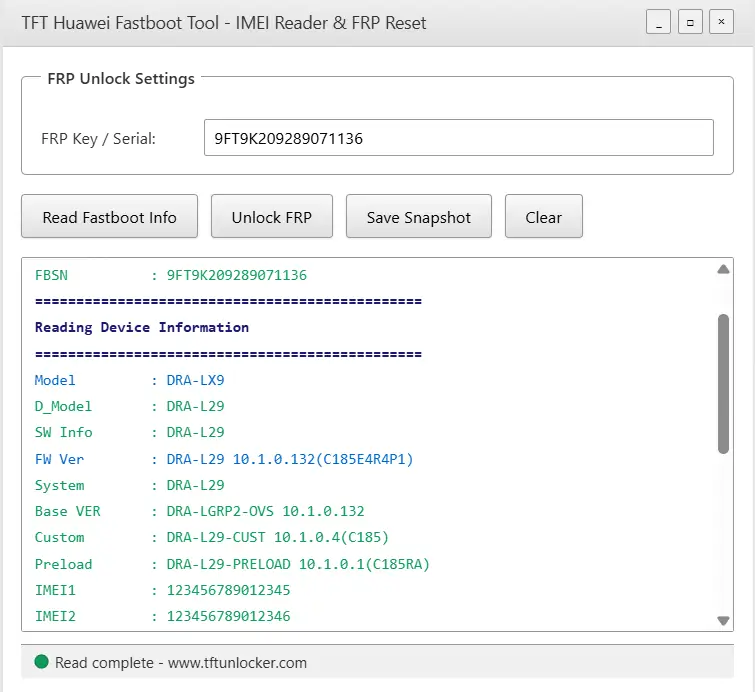This screenshot has width=755, height=692.
Task: Click the FW Ver value 10.1.0.132(C185E4R4P1)
Action: click(323, 459)
